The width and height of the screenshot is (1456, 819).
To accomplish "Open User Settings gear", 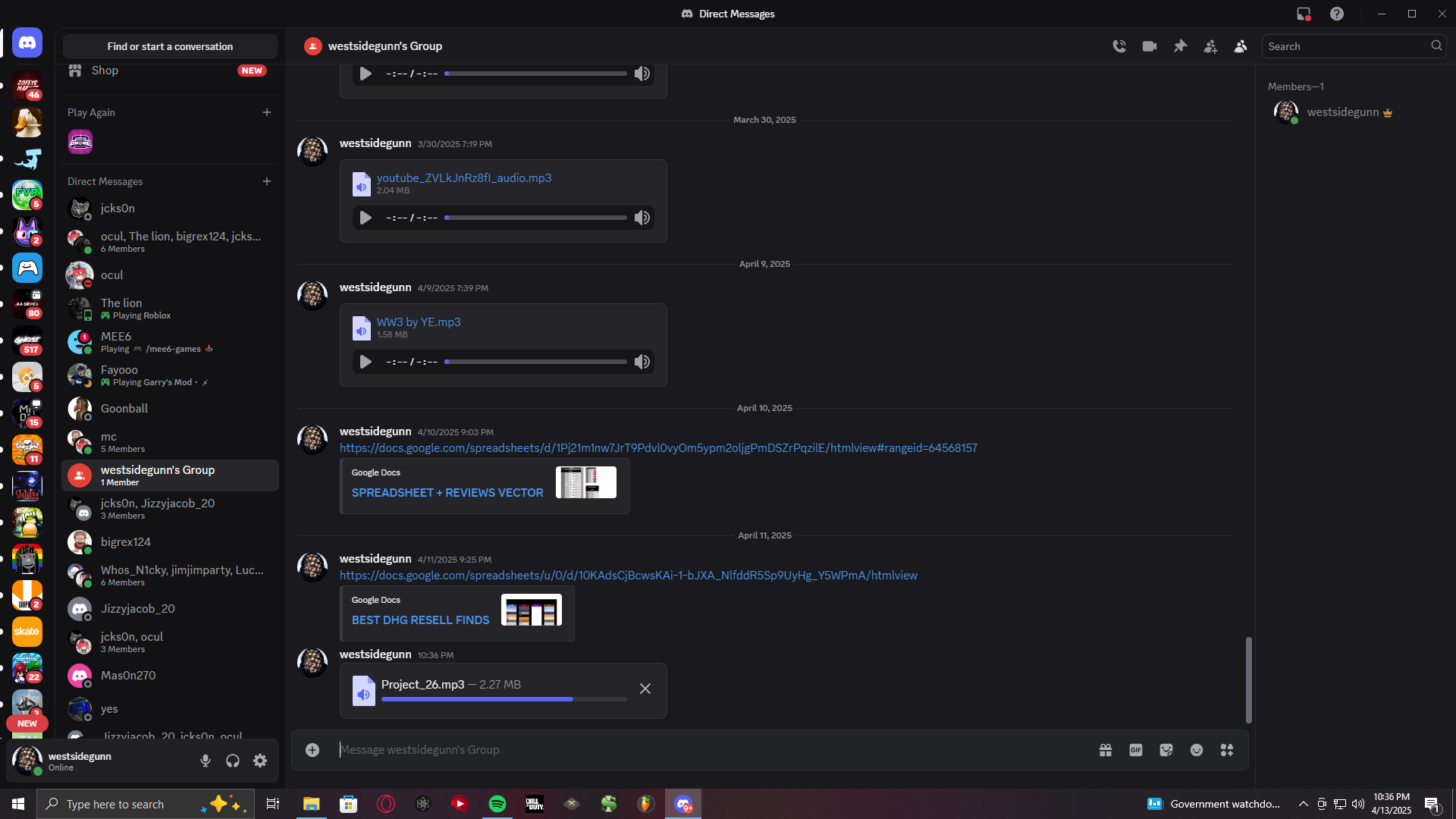I will click(260, 761).
